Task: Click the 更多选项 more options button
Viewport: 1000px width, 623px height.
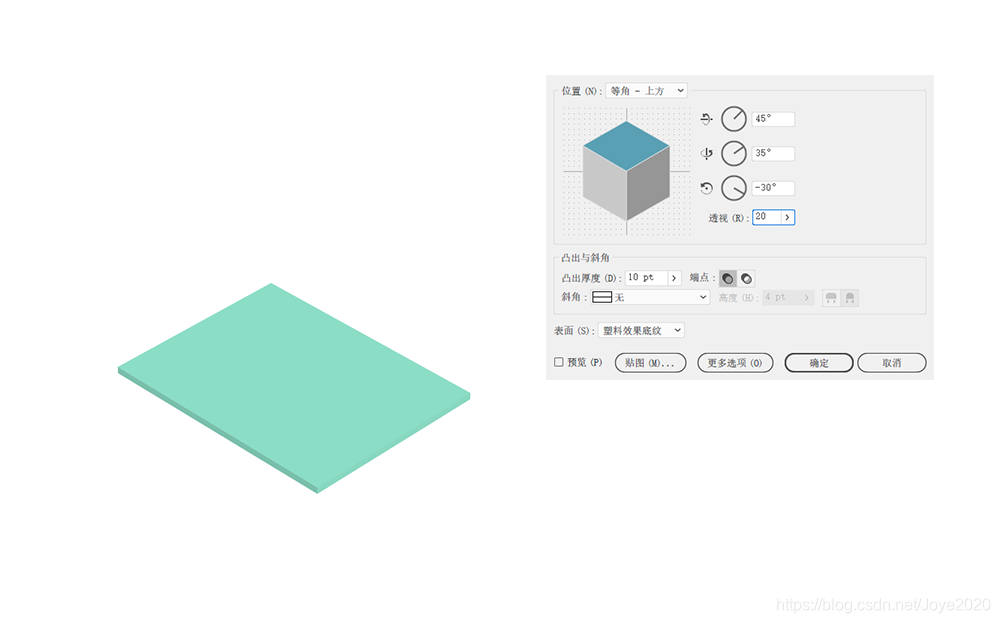Action: (734, 362)
